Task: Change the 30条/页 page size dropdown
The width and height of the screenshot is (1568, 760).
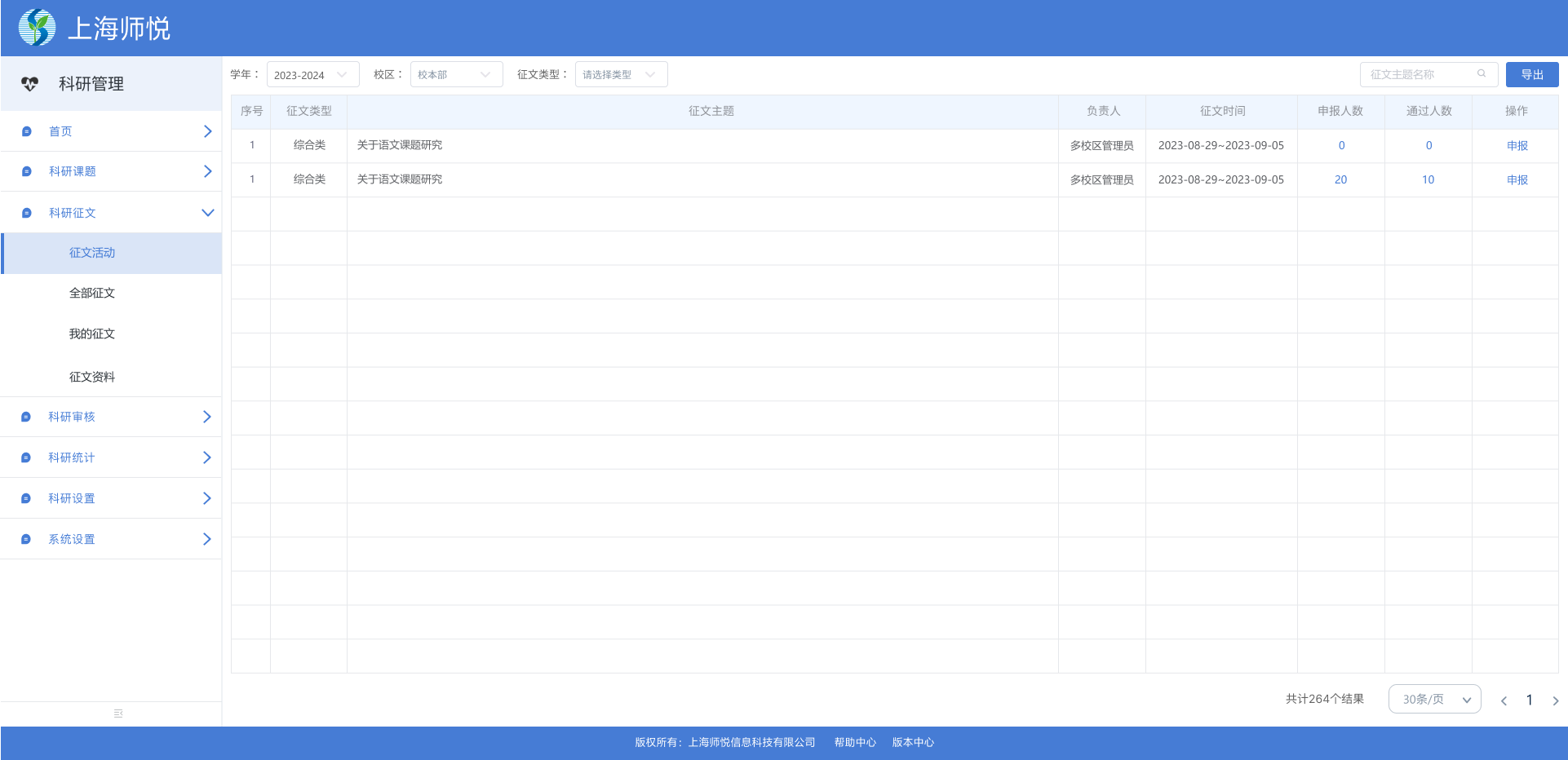Action: pyautogui.click(x=1434, y=700)
